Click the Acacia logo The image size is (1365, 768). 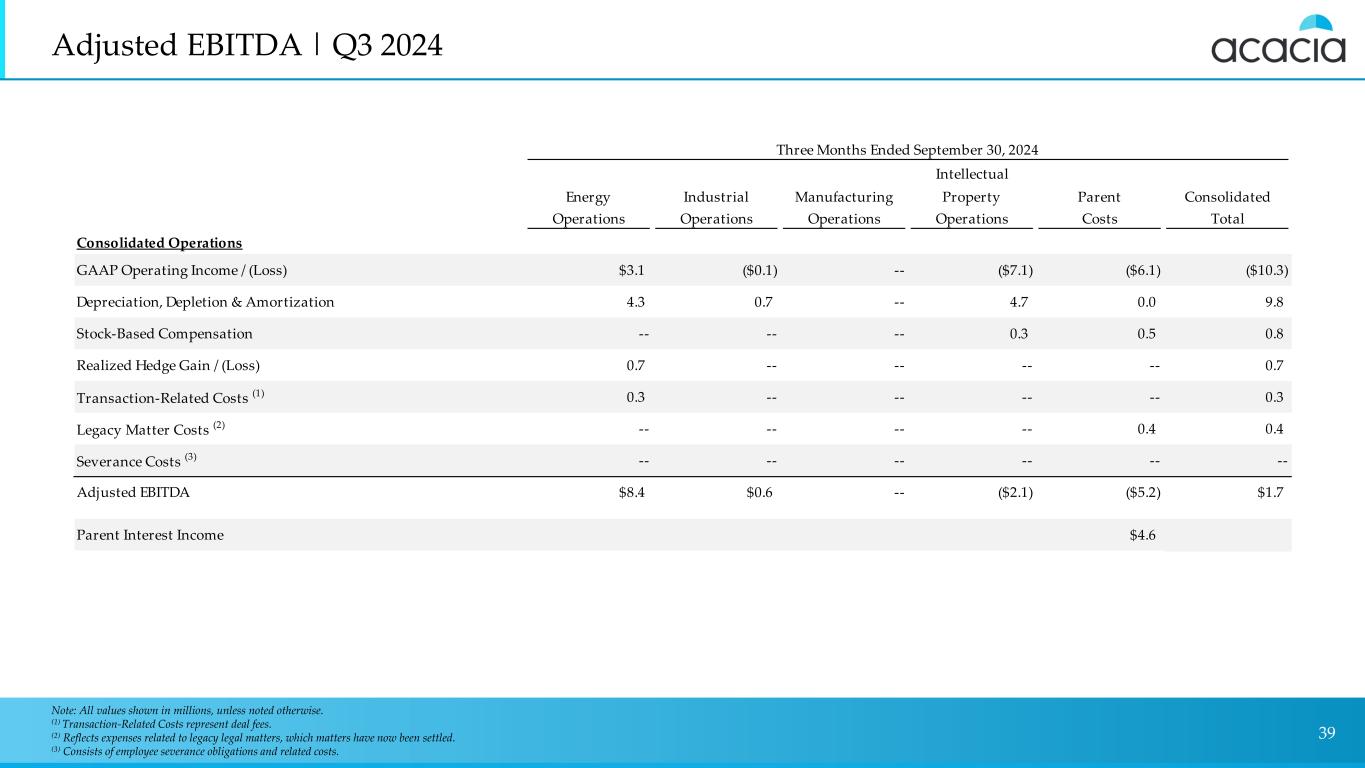1278,41
